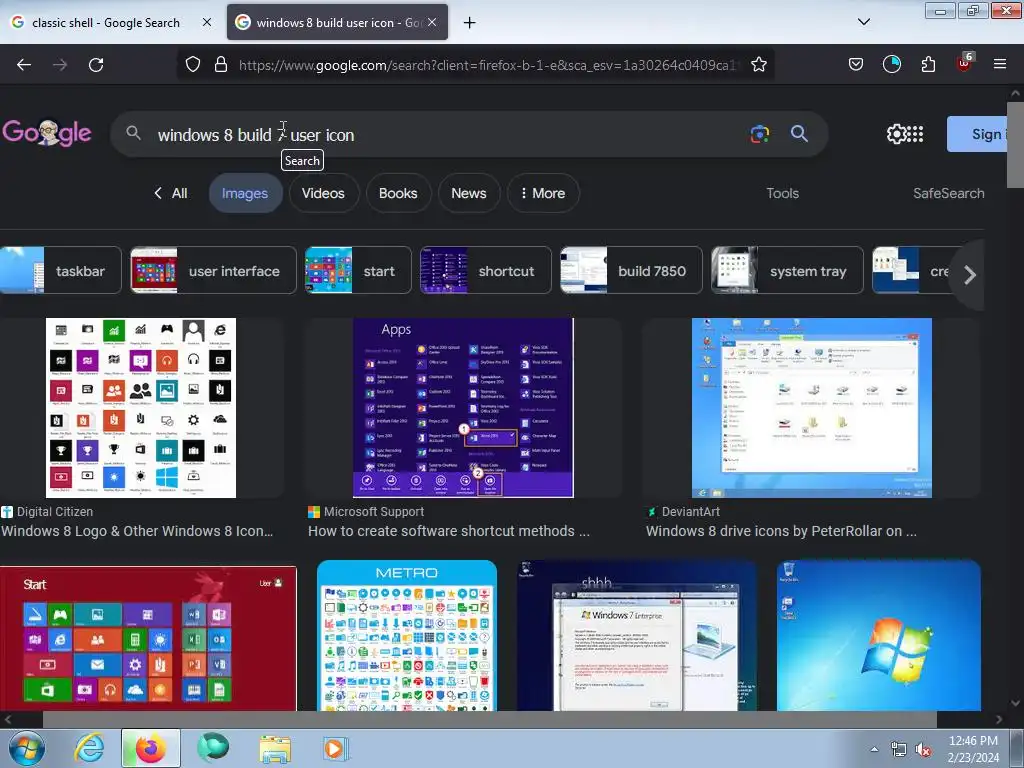This screenshot has height=768, width=1024.
Task: Open the Windows Start orb
Action: click(x=26, y=748)
